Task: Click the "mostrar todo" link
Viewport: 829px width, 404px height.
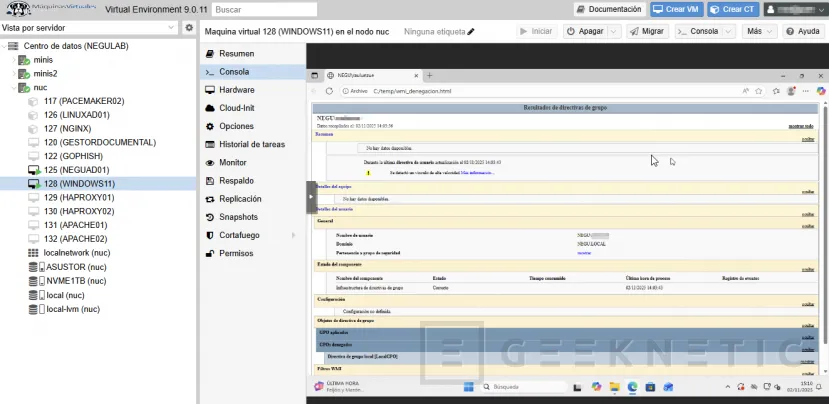Action: pyautogui.click(x=801, y=126)
